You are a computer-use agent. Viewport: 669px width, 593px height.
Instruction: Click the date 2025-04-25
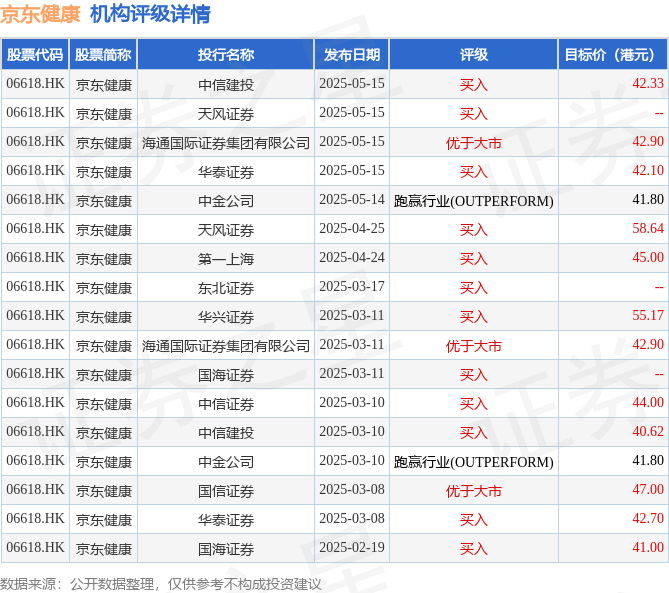click(x=352, y=228)
